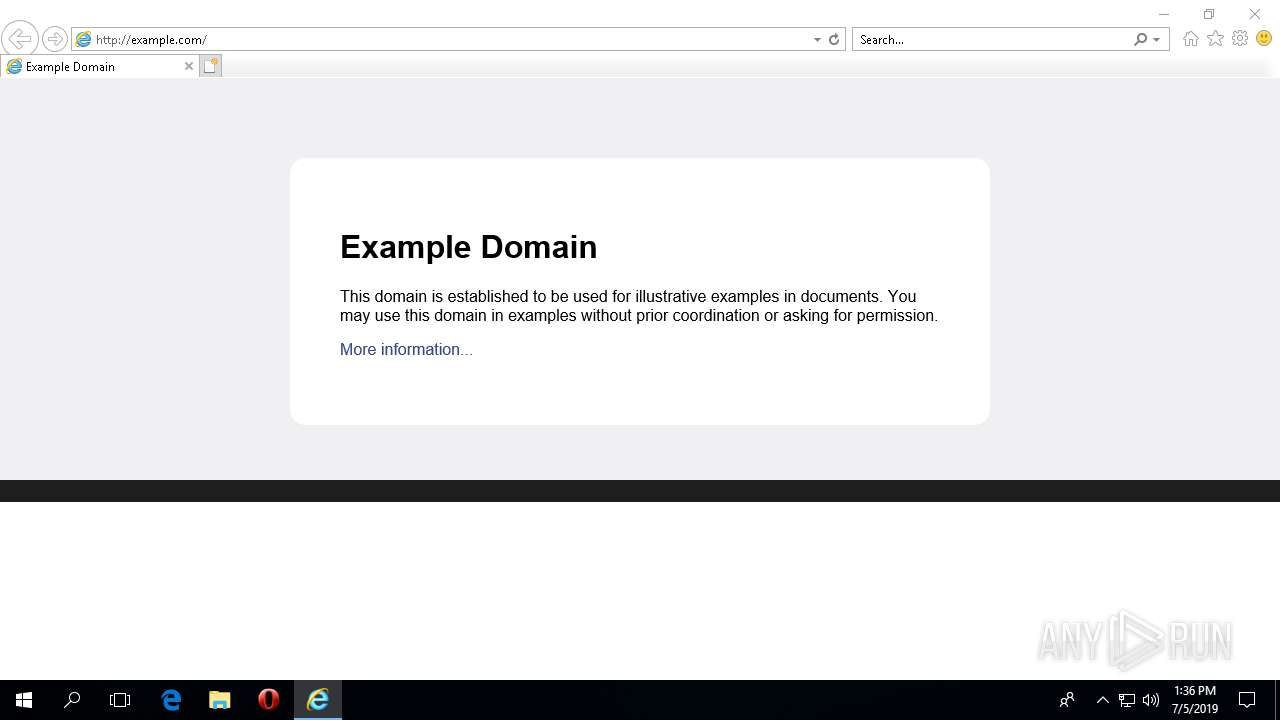Launch Microsoft Edge from taskbar
Viewport: 1280px width, 720px height.
(x=171, y=700)
